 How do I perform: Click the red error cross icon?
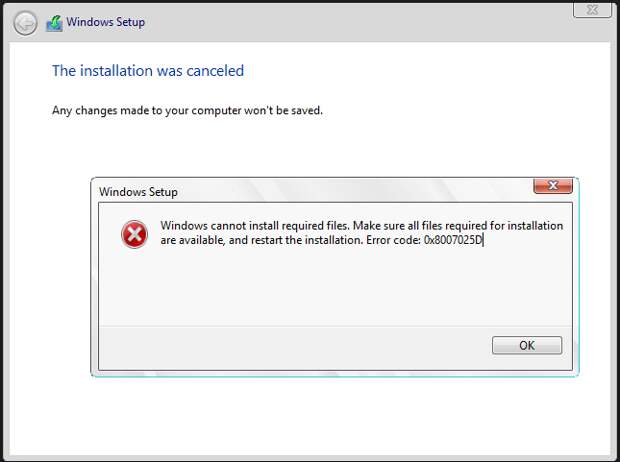coord(134,234)
